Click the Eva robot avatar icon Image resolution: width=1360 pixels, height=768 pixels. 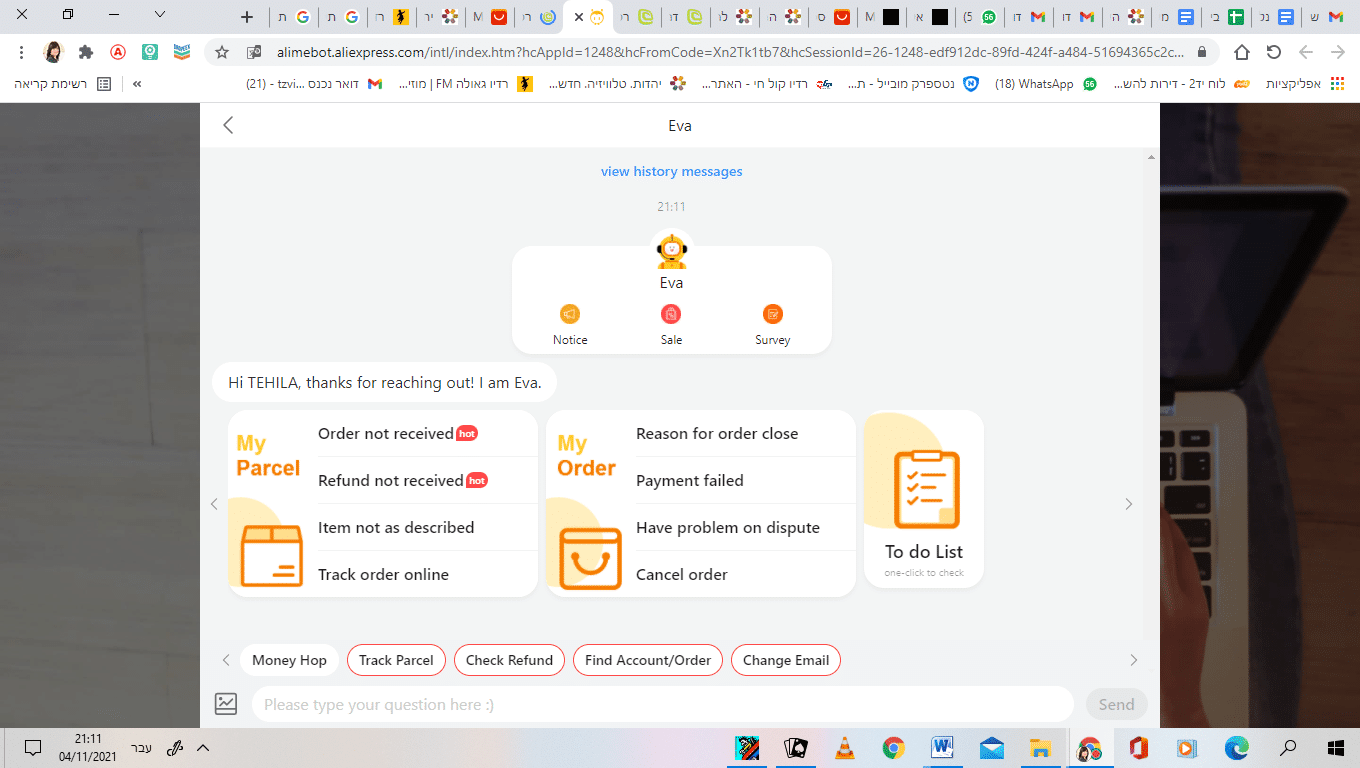click(x=671, y=249)
